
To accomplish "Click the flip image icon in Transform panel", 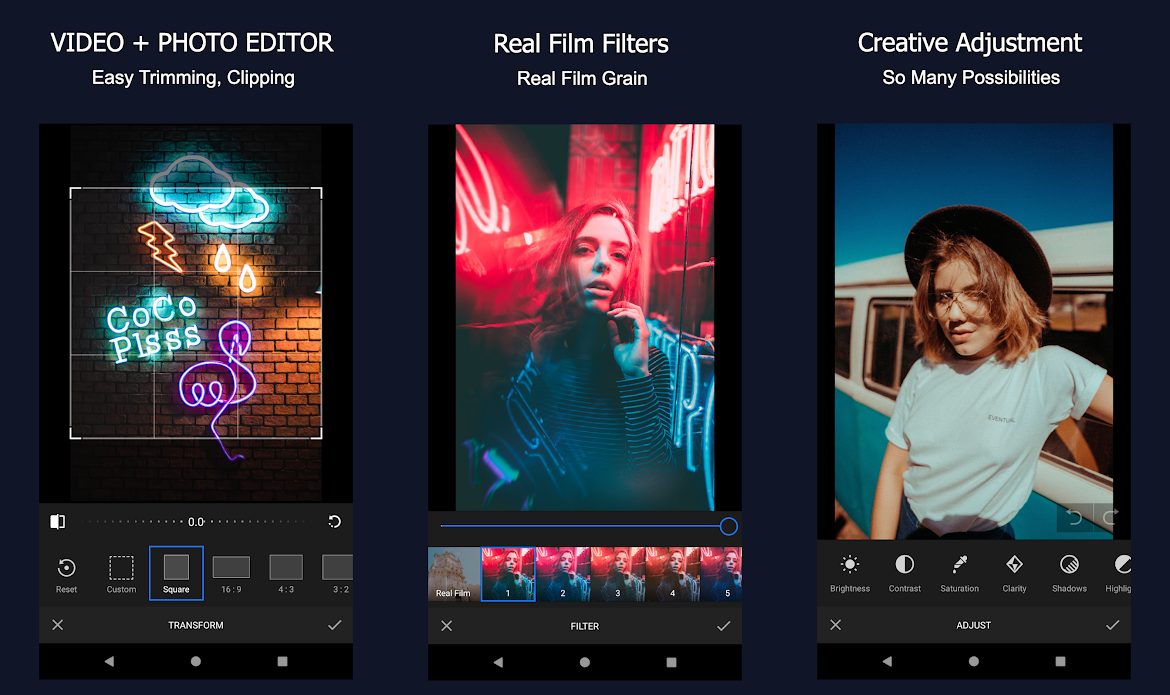I will pyautogui.click(x=57, y=521).
